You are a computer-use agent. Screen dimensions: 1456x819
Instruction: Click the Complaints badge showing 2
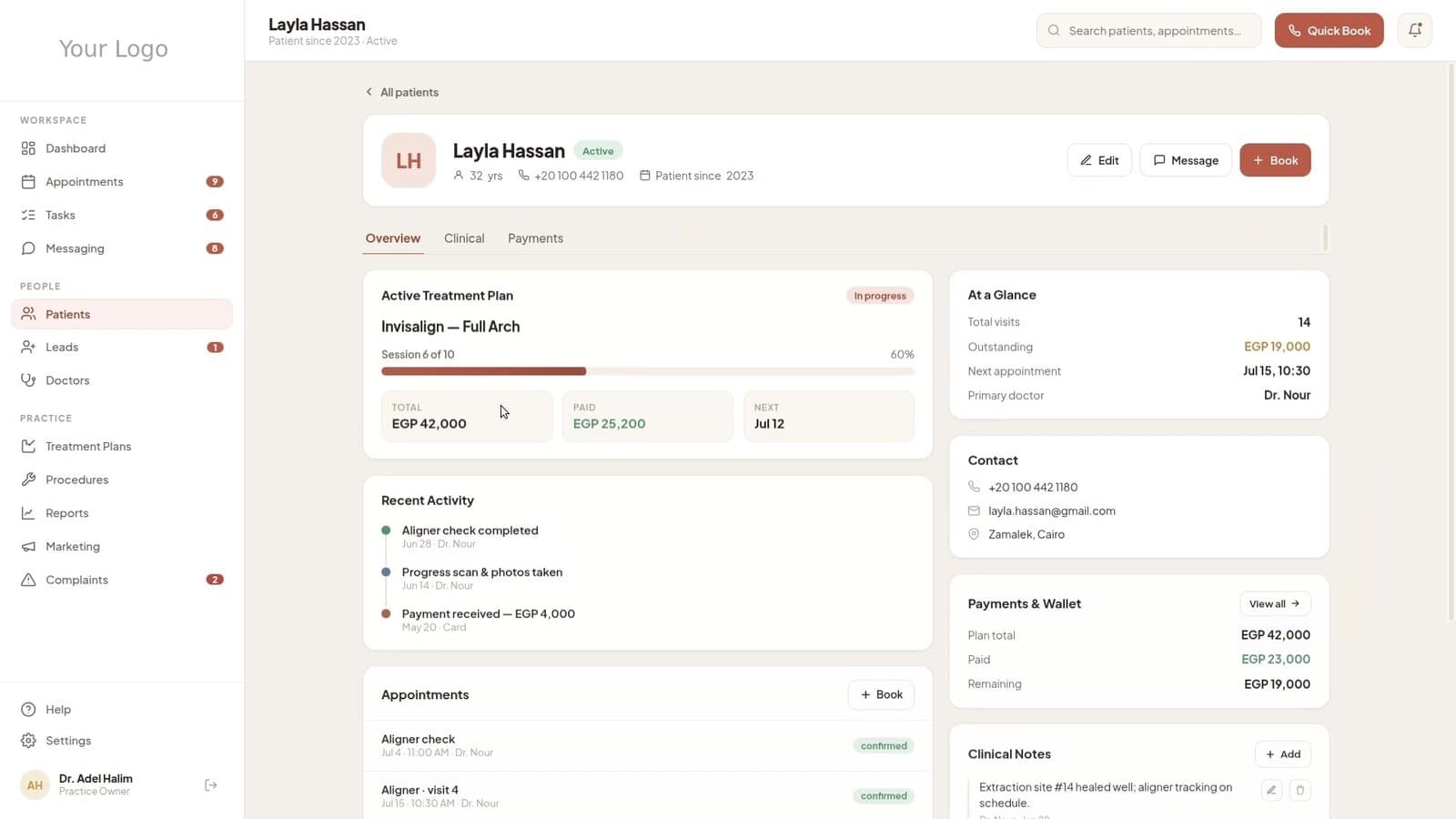[x=215, y=580]
